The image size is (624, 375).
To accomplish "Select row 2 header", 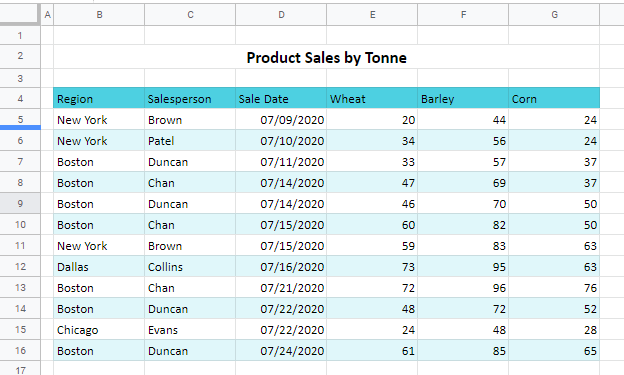I will [x=20, y=56].
